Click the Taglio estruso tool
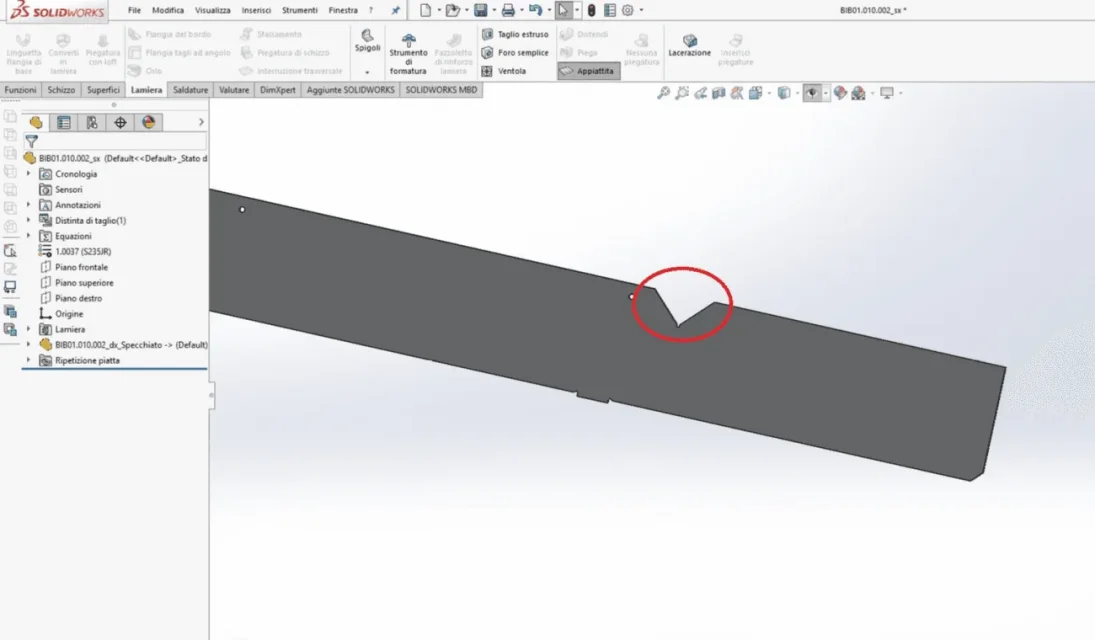Screen dimensions: 1095x640 (515, 34)
